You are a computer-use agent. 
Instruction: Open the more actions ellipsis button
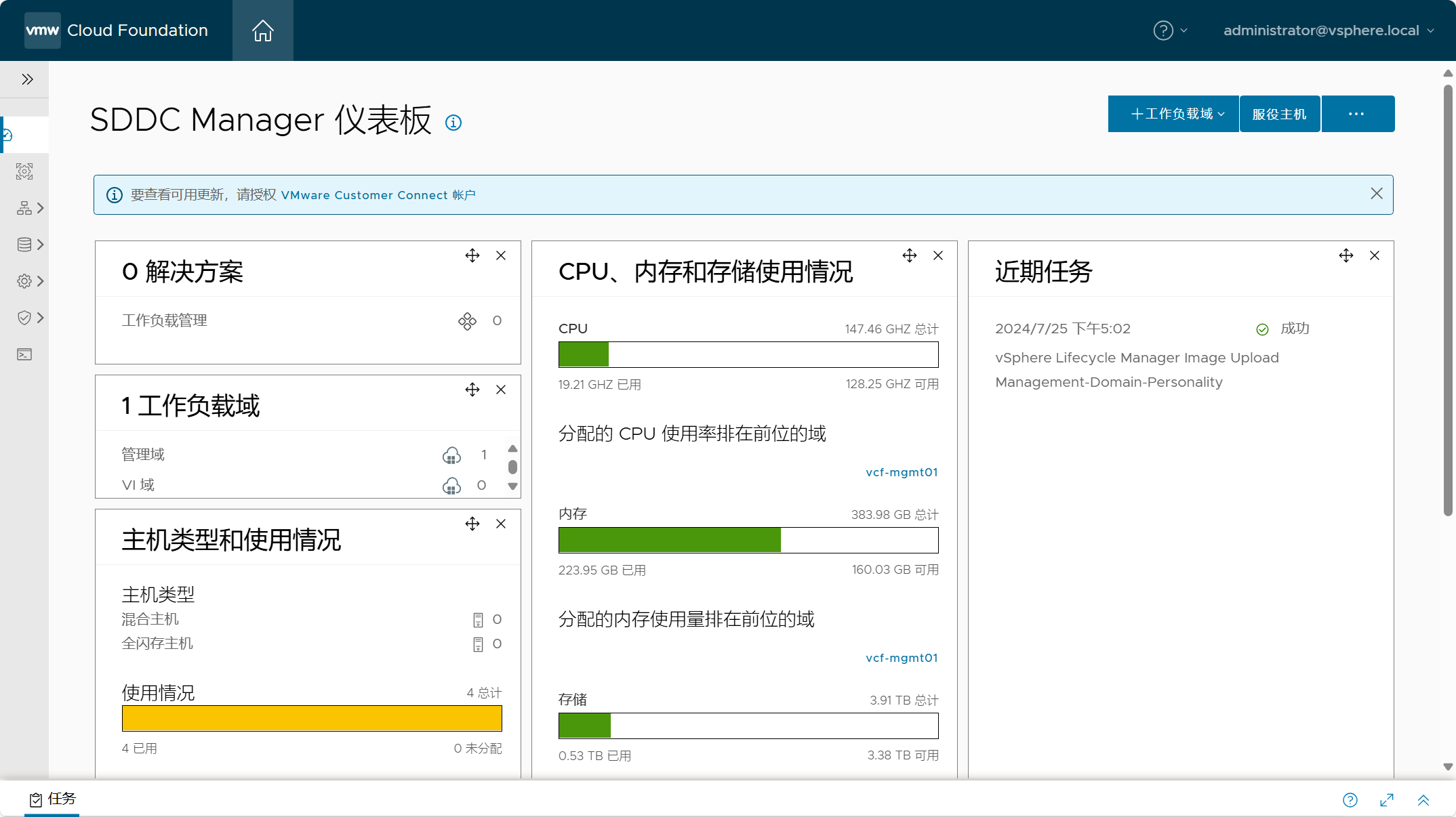1357,114
